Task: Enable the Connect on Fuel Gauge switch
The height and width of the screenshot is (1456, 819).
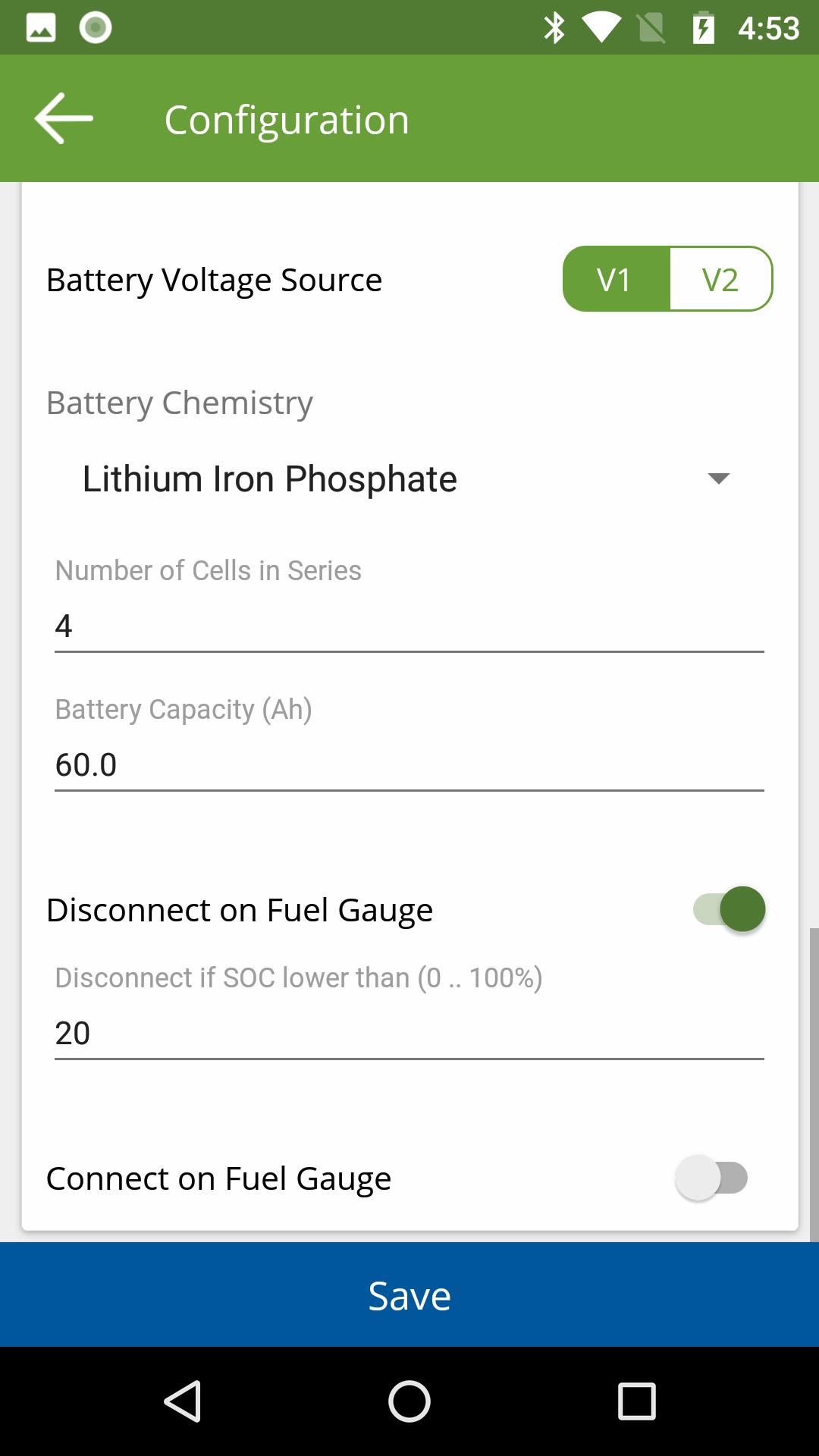Action: tap(712, 1178)
